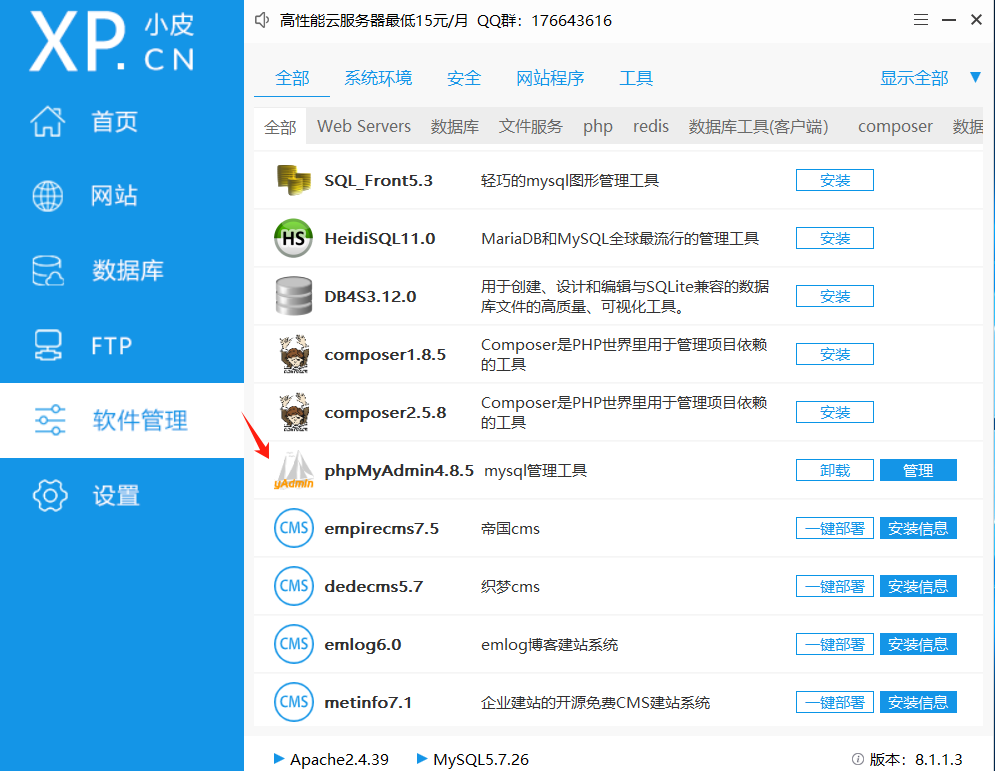The height and width of the screenshot is (771, 995).
Task: Click the software management sliders icon
Action: click(x=49, y=420)
